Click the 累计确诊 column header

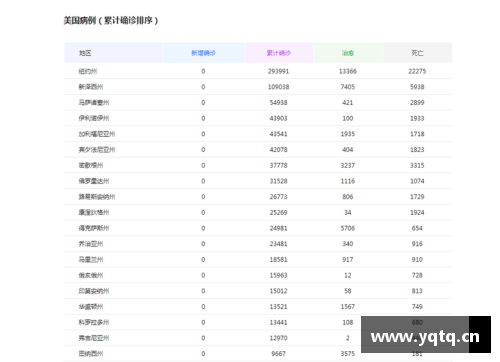click(279, 53)
